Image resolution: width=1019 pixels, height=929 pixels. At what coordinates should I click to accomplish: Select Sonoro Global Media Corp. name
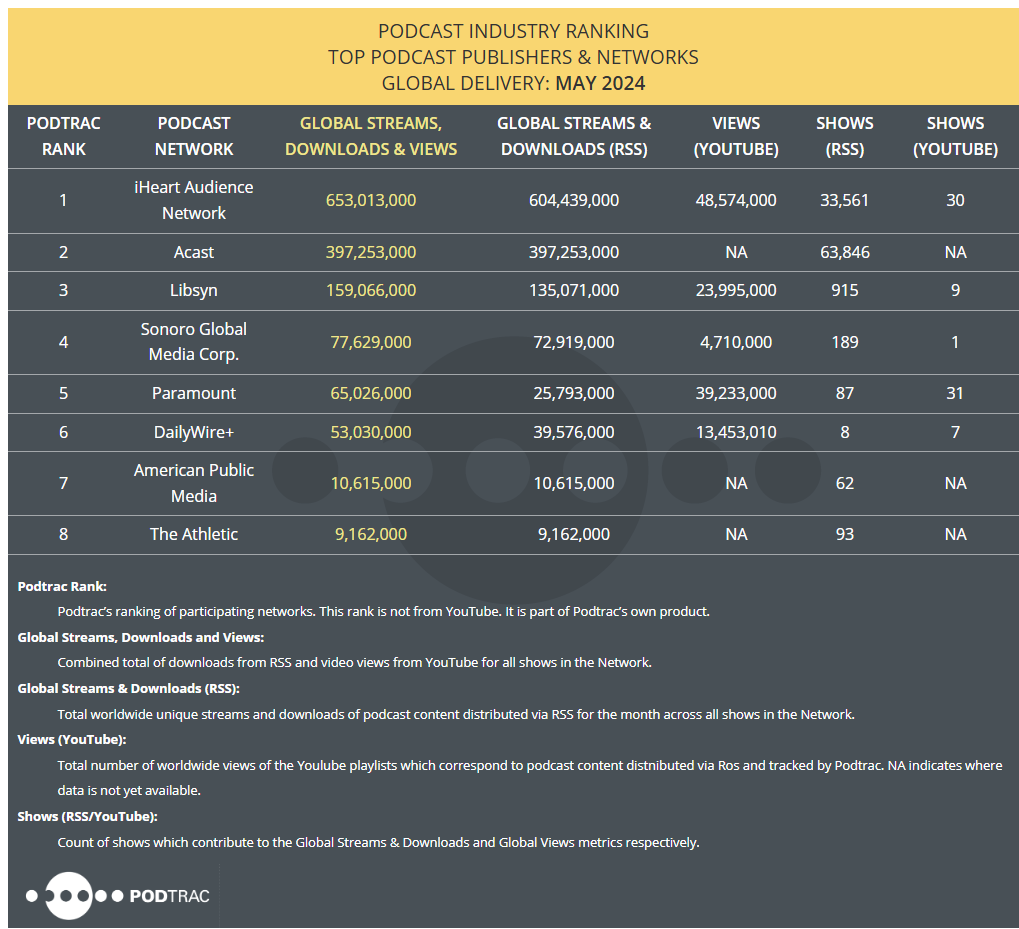coord(194,342)
